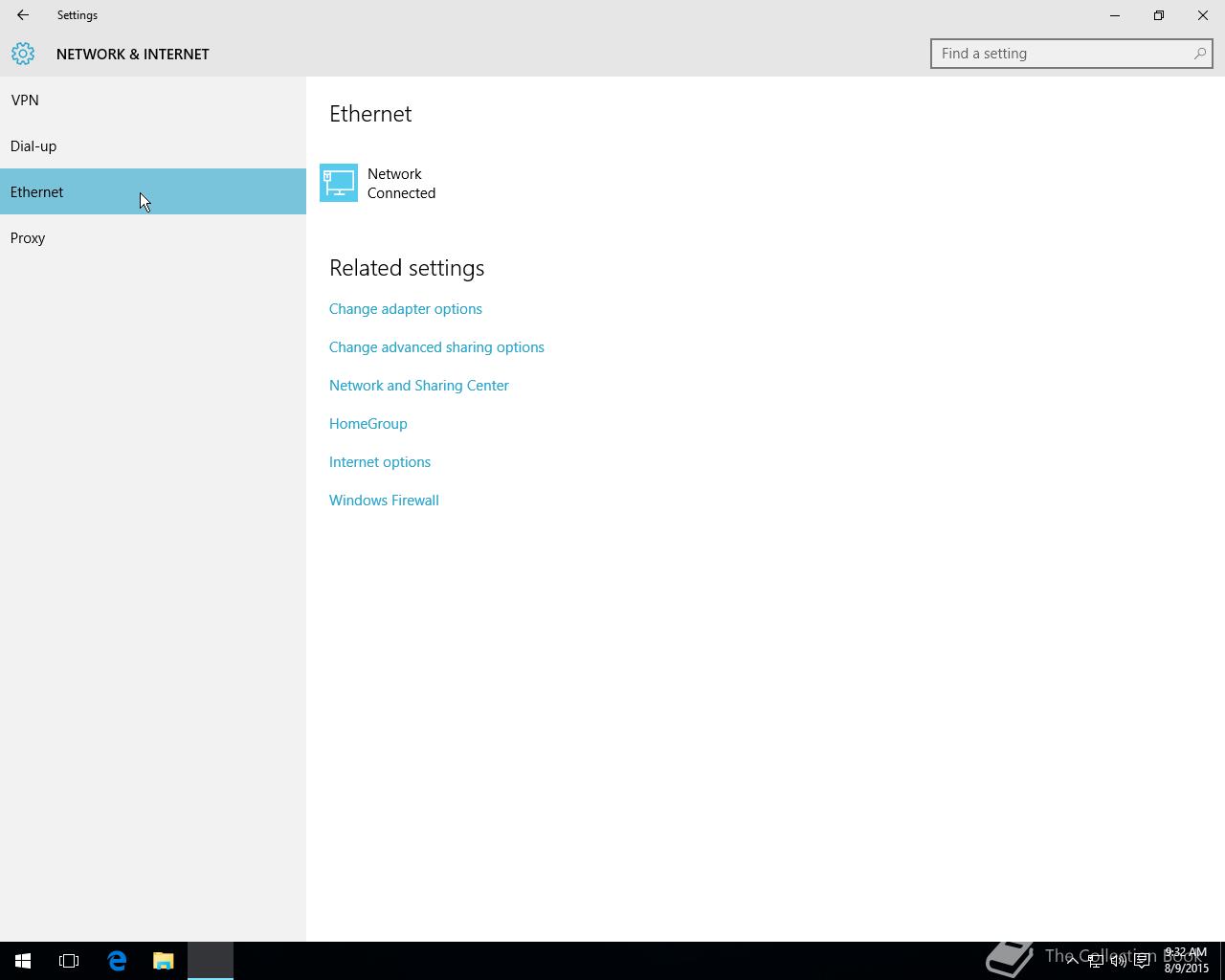
Task: Open the Windows Start menu
Action: click(23, 961)
